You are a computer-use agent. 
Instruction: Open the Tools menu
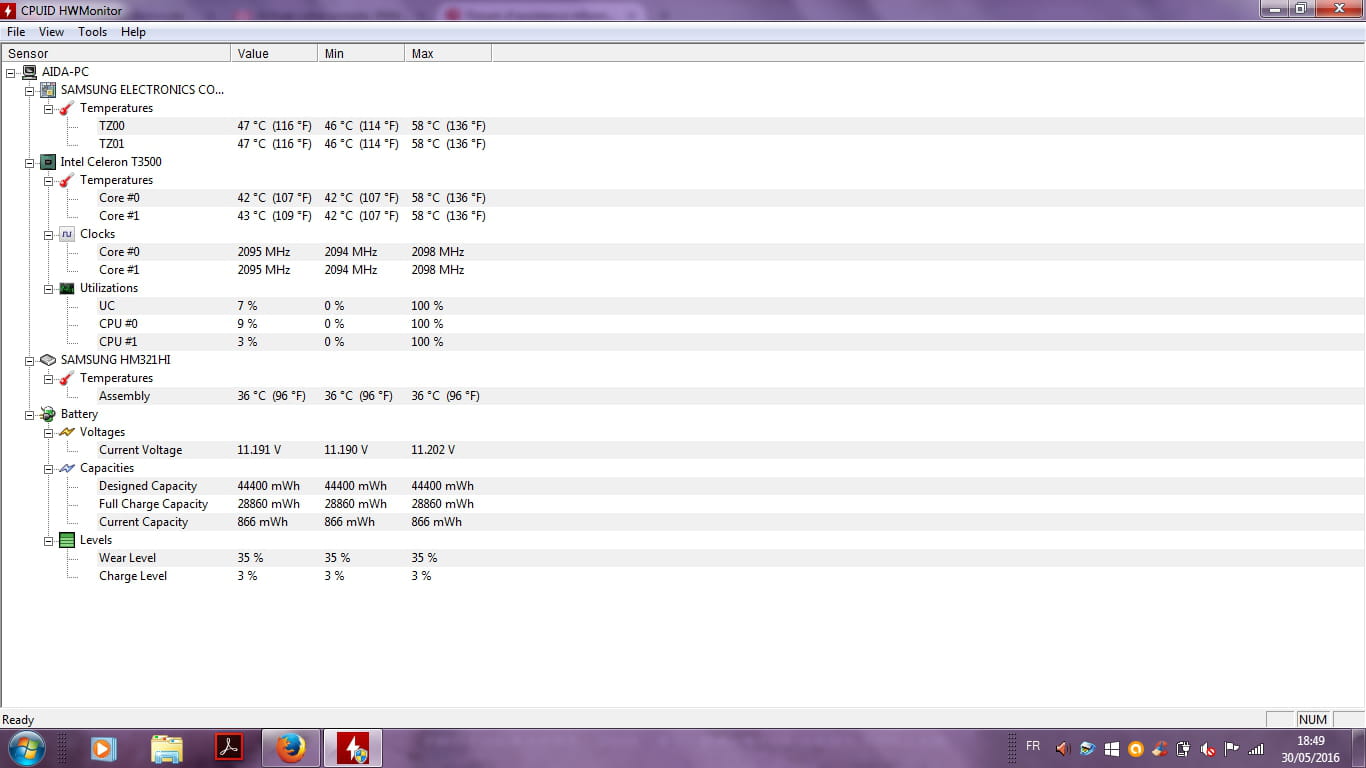[x=93, y=32]
